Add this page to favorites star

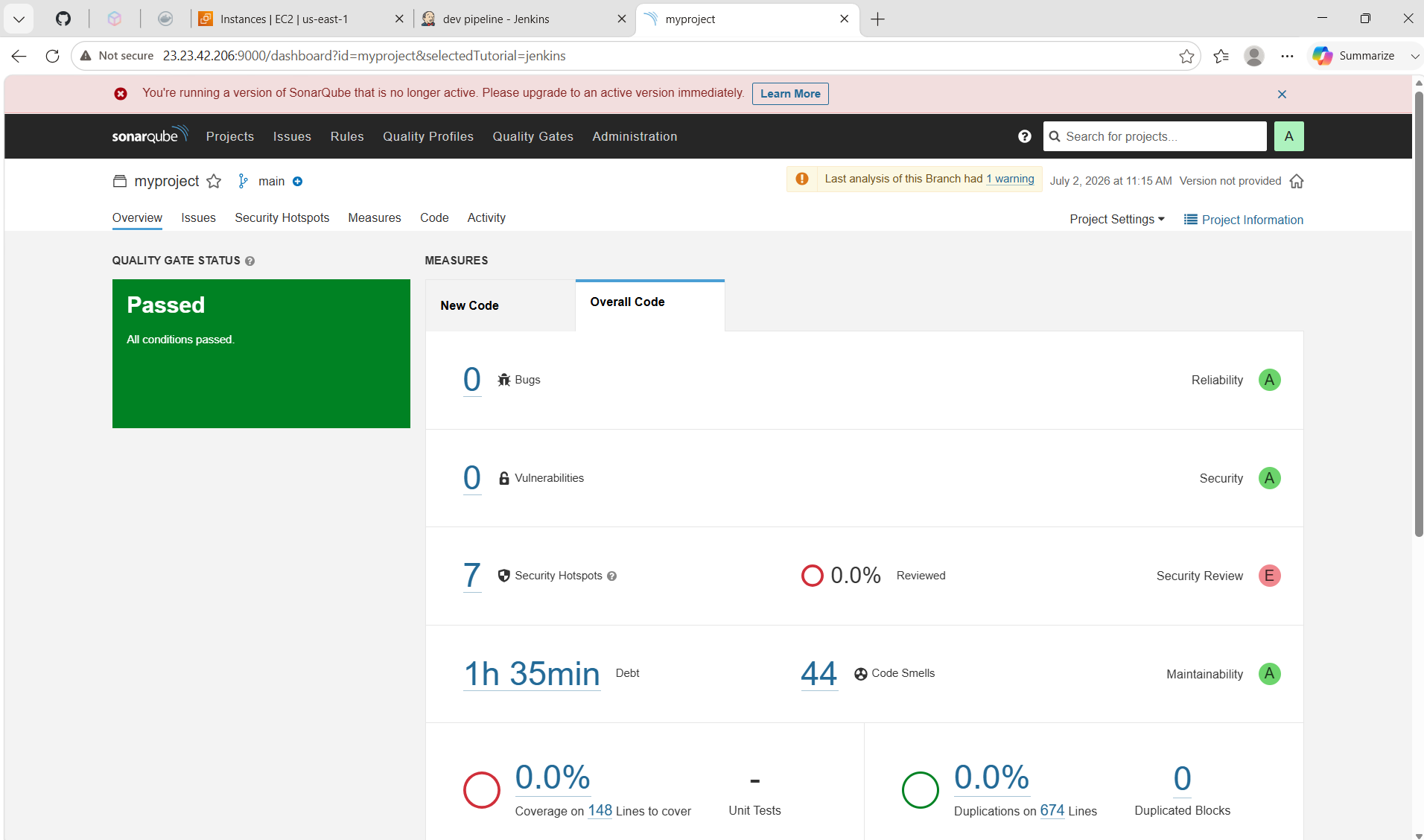click(x=1186, y=56)
